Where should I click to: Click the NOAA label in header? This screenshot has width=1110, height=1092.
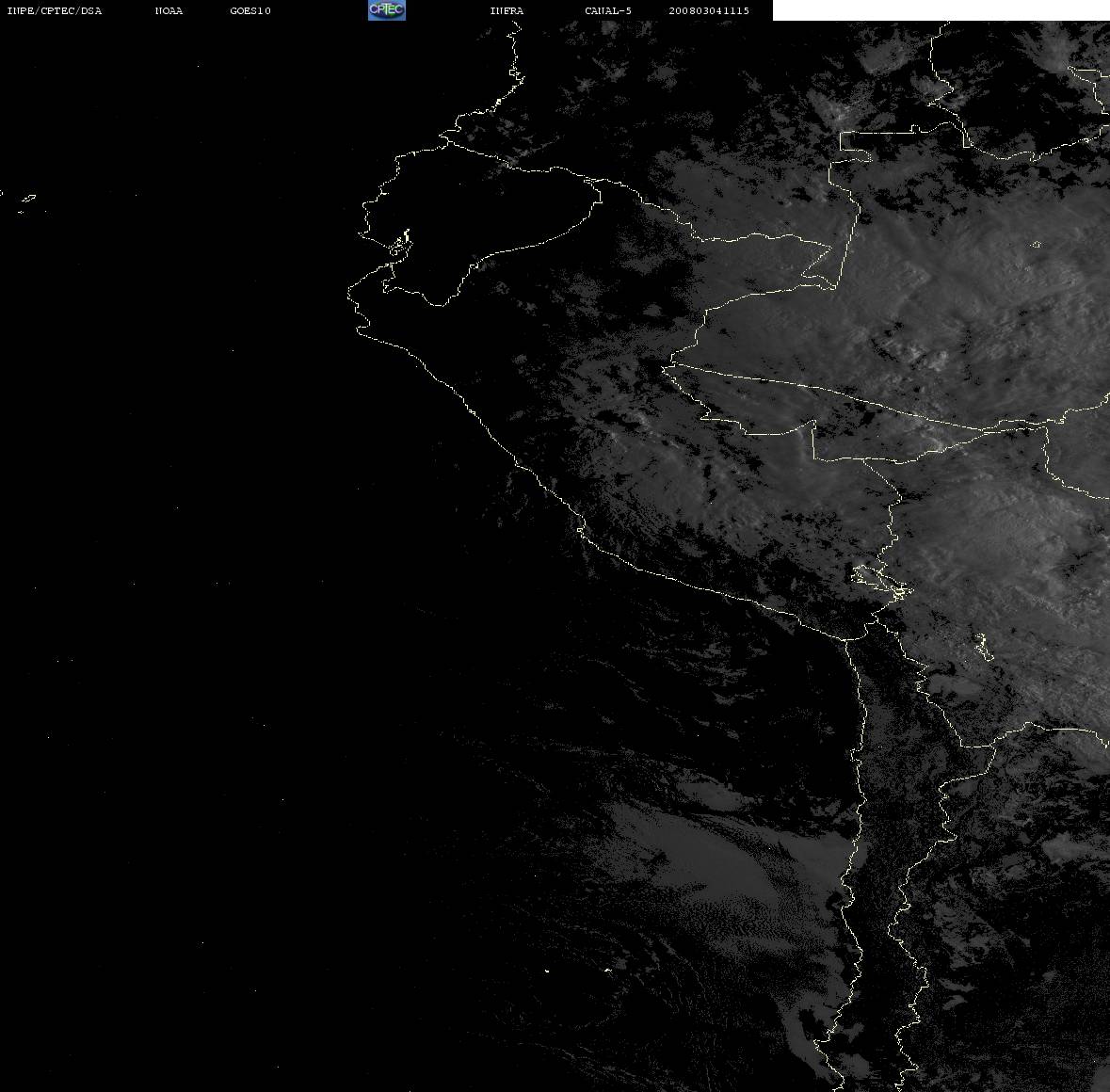tap(169, 10)
